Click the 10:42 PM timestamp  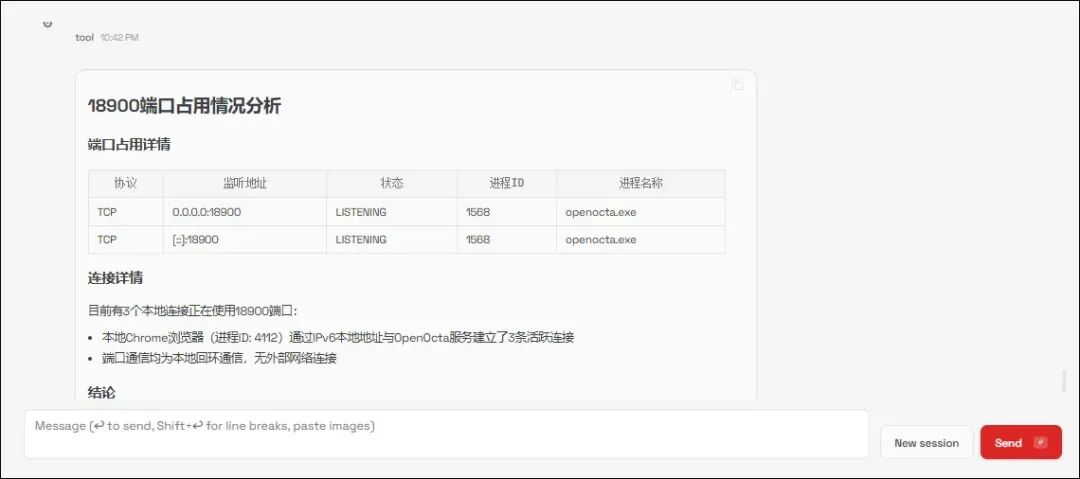coord(119,37)
